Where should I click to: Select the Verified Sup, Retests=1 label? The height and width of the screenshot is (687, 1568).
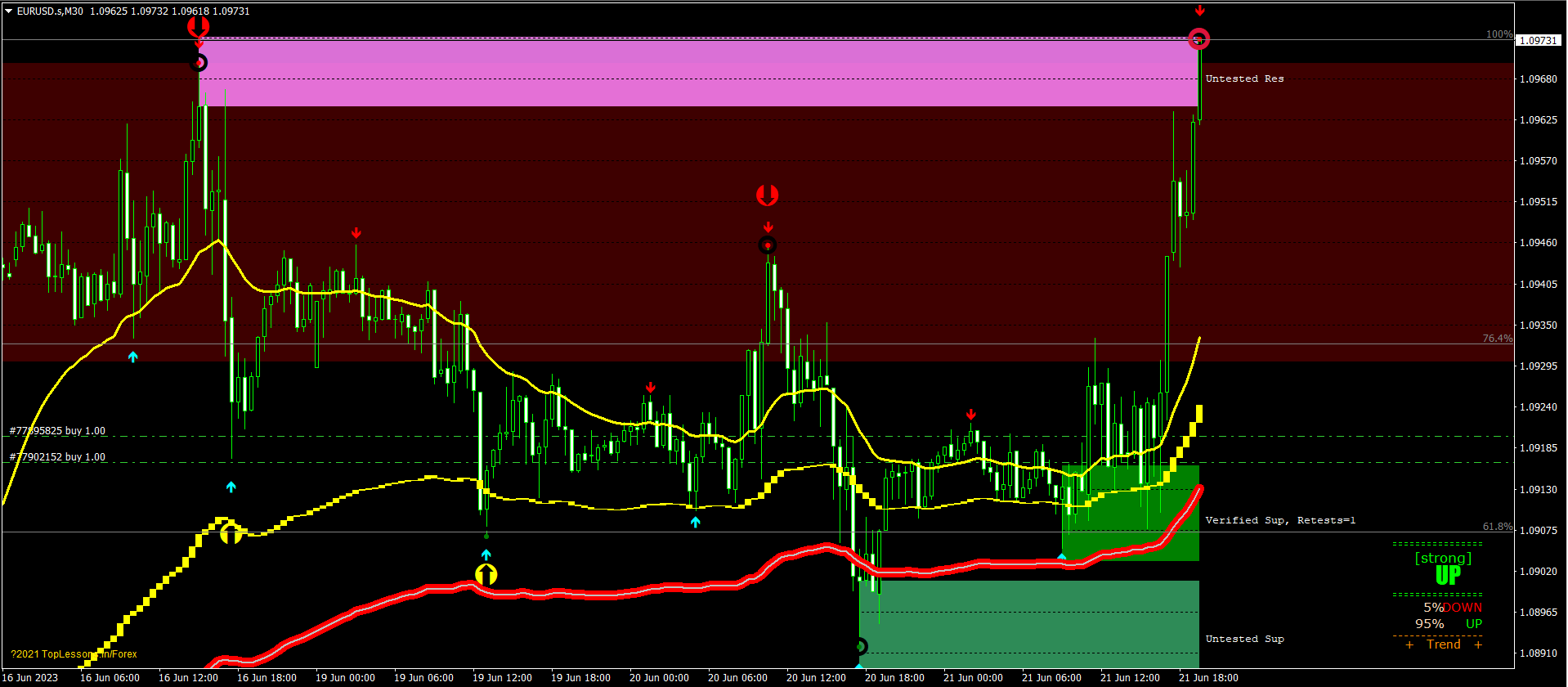[x=1280, y=520]
